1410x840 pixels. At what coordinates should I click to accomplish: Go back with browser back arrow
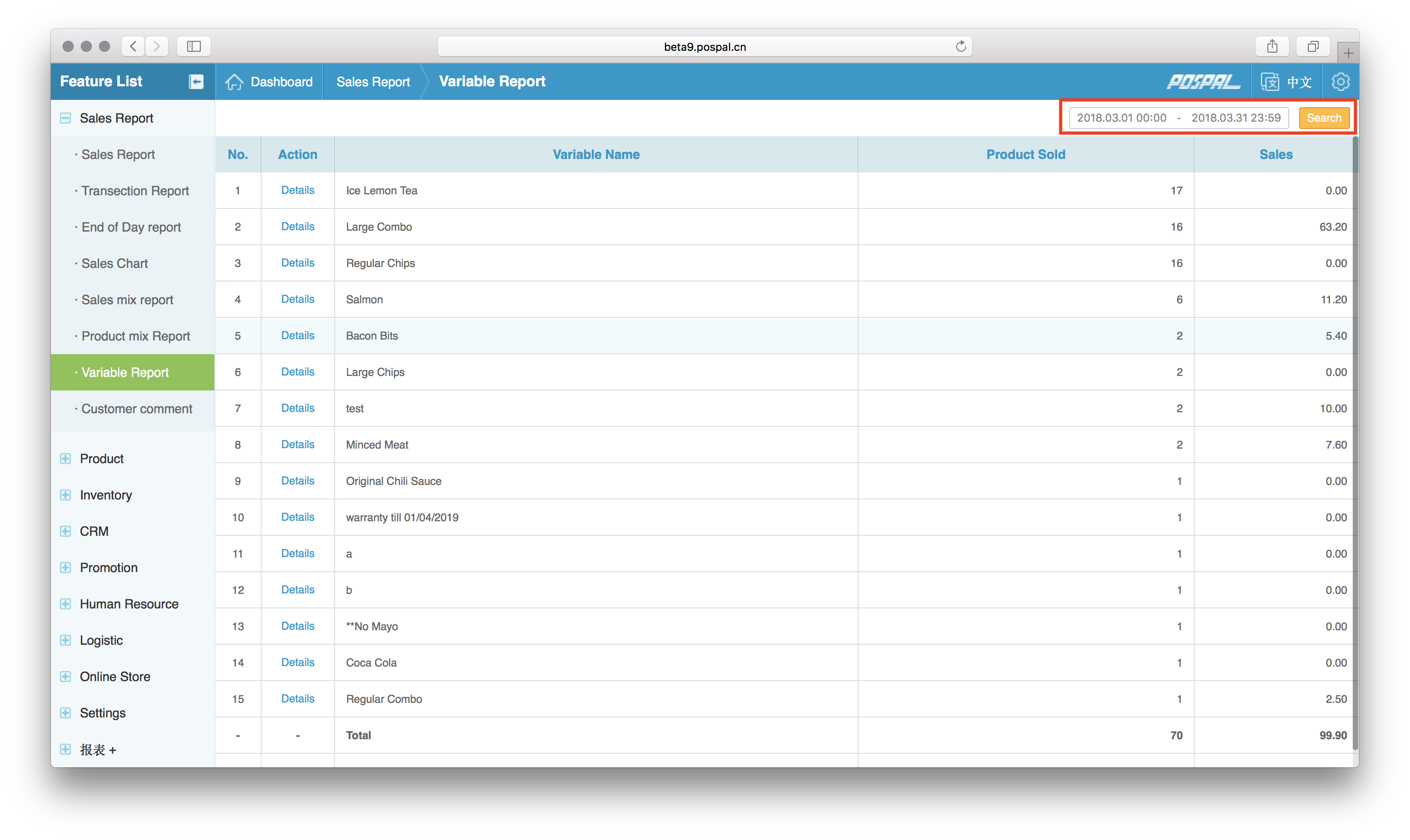tap(133, 46)
